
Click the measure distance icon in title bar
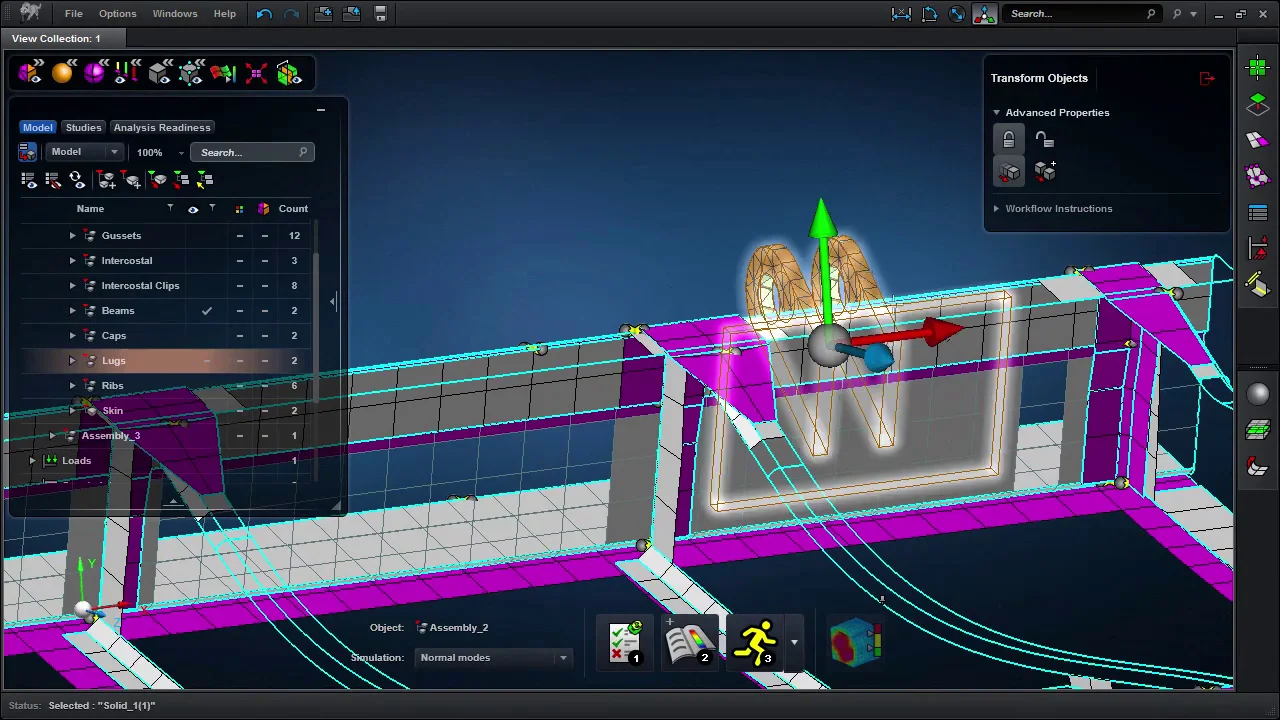pos(901,14)
